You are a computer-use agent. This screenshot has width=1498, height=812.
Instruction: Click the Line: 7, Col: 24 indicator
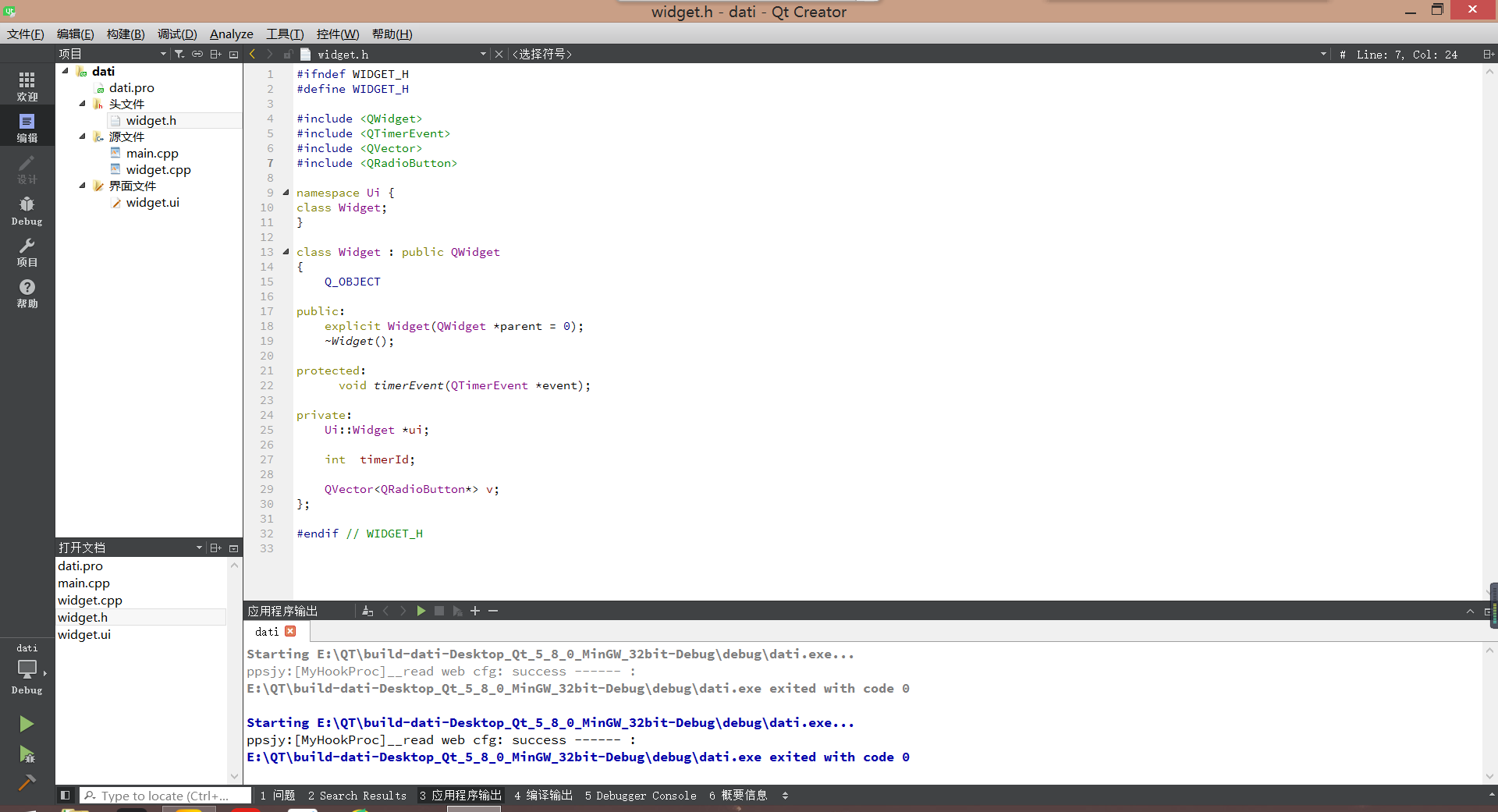pyautogui.click(x=1407, y=54)
